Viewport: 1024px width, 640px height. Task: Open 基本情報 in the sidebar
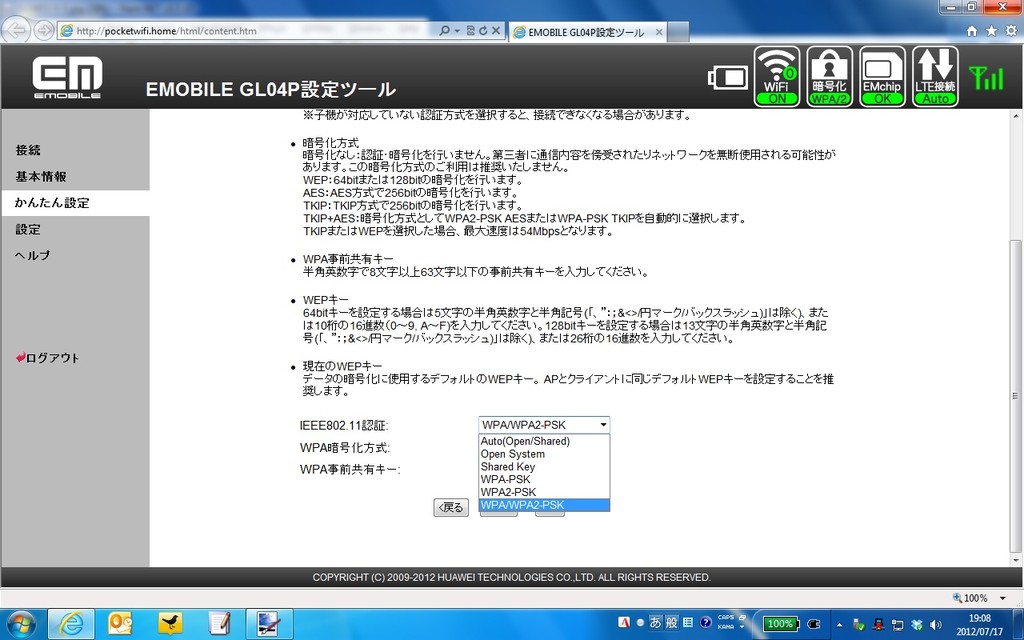pyautogui.click(x=40, y=176)
